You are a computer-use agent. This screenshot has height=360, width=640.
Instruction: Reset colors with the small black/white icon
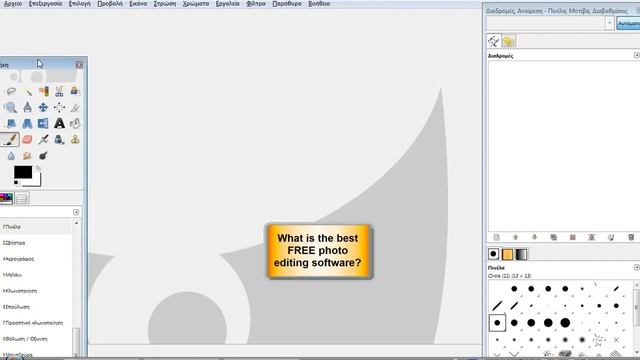[16, 183]
